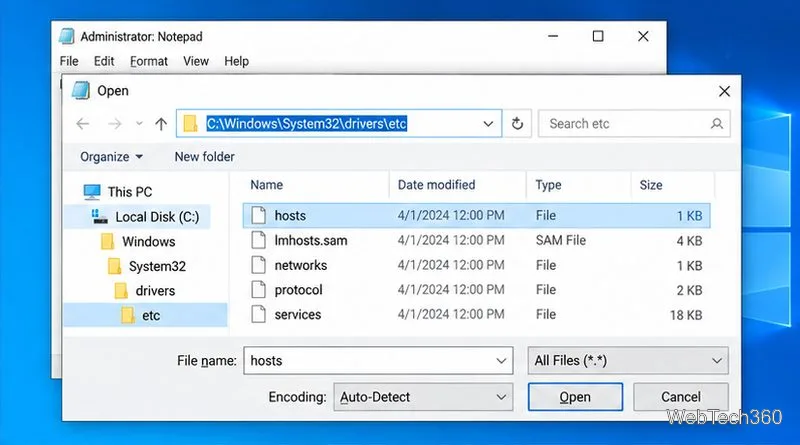Sort by Date modified column
The image size is (800, 445).
436,185
